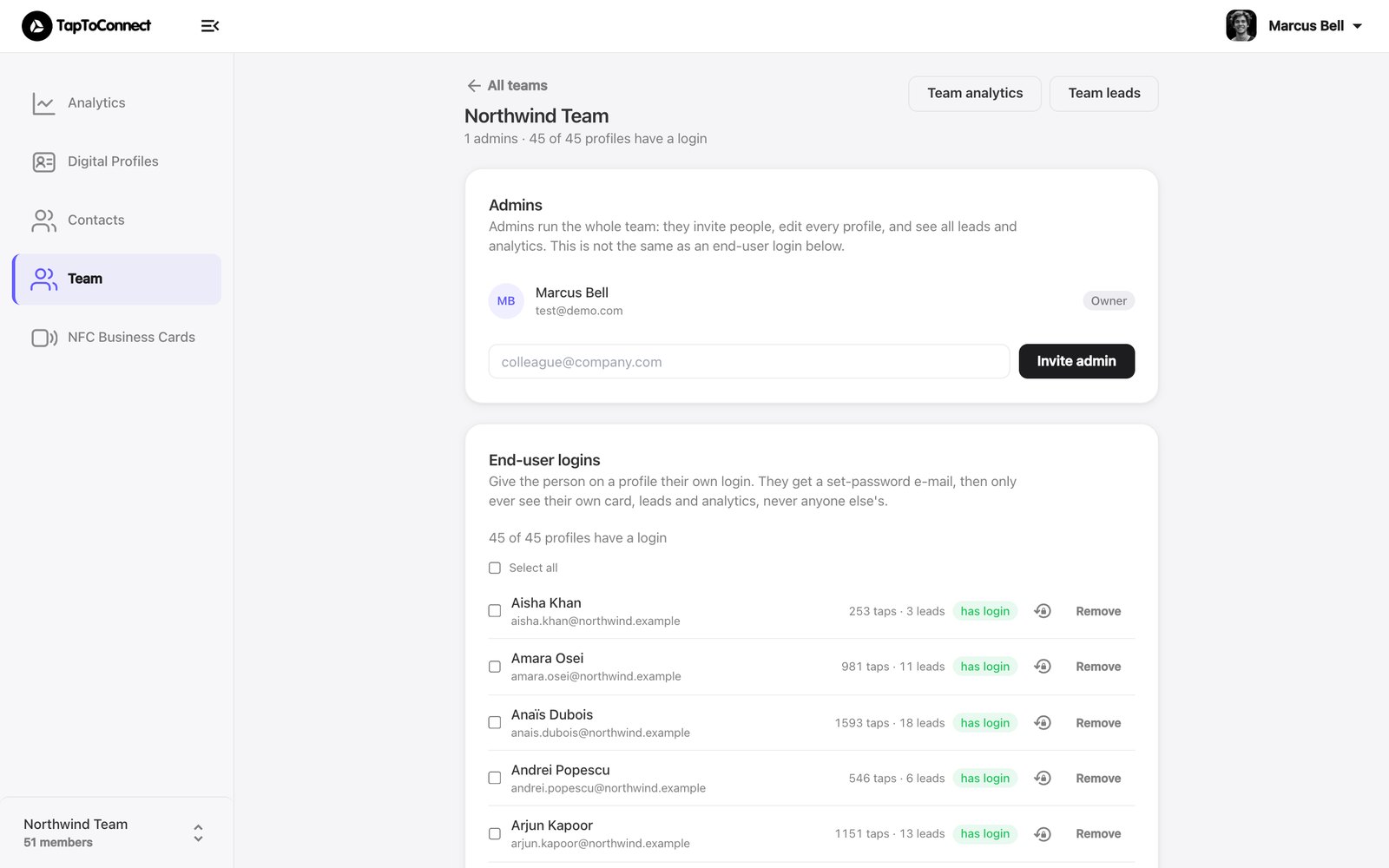Click the Digital Profiles card icon
Image resolution: width=1389 pixels, height=868 pixels.
tap(43, 162)
